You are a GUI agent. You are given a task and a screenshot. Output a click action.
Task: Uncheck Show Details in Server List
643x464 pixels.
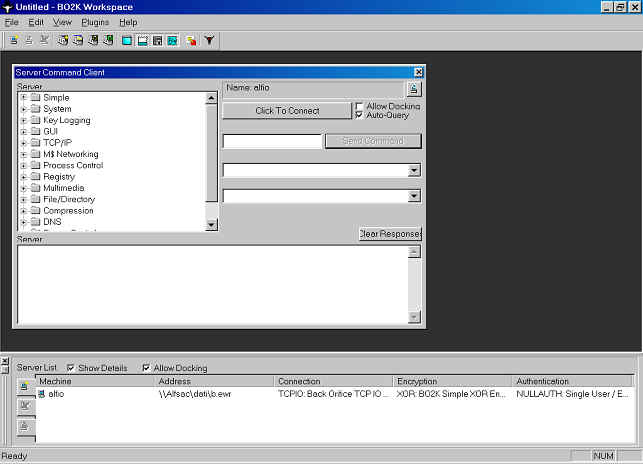tap(71, 368)
